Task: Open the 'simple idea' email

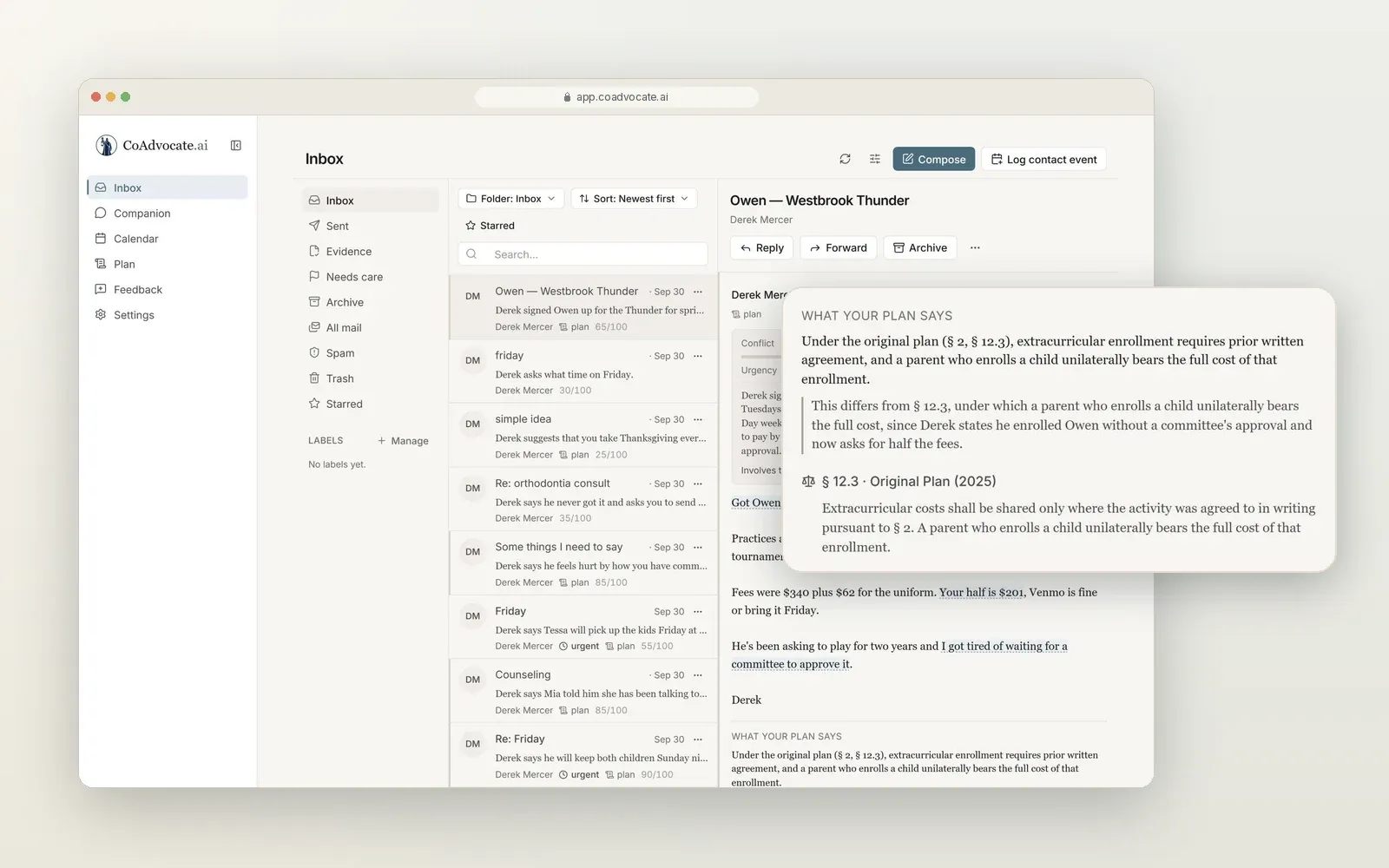Action: (x=583, y=436)
